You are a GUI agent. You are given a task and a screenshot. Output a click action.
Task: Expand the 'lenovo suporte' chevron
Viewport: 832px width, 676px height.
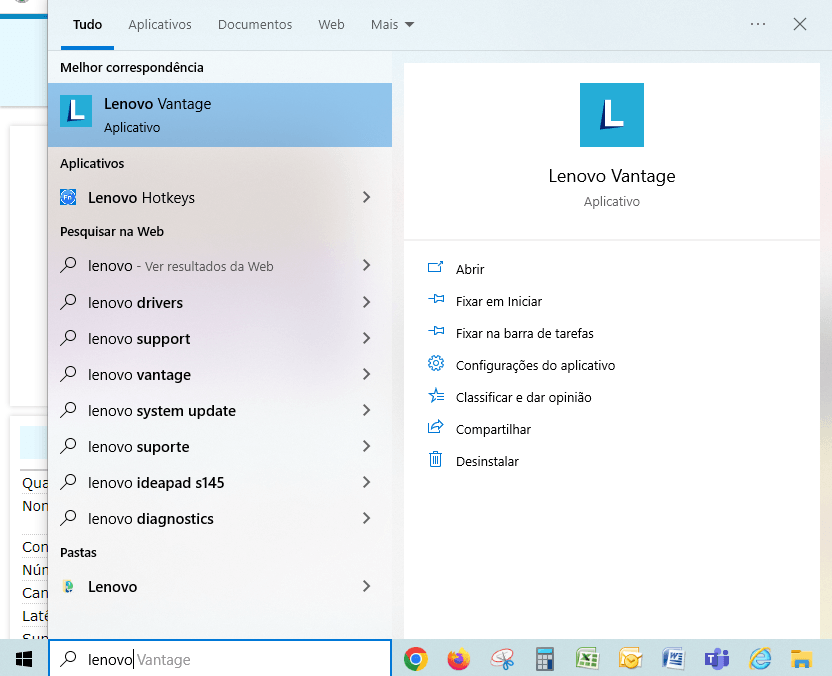(366, 446)
